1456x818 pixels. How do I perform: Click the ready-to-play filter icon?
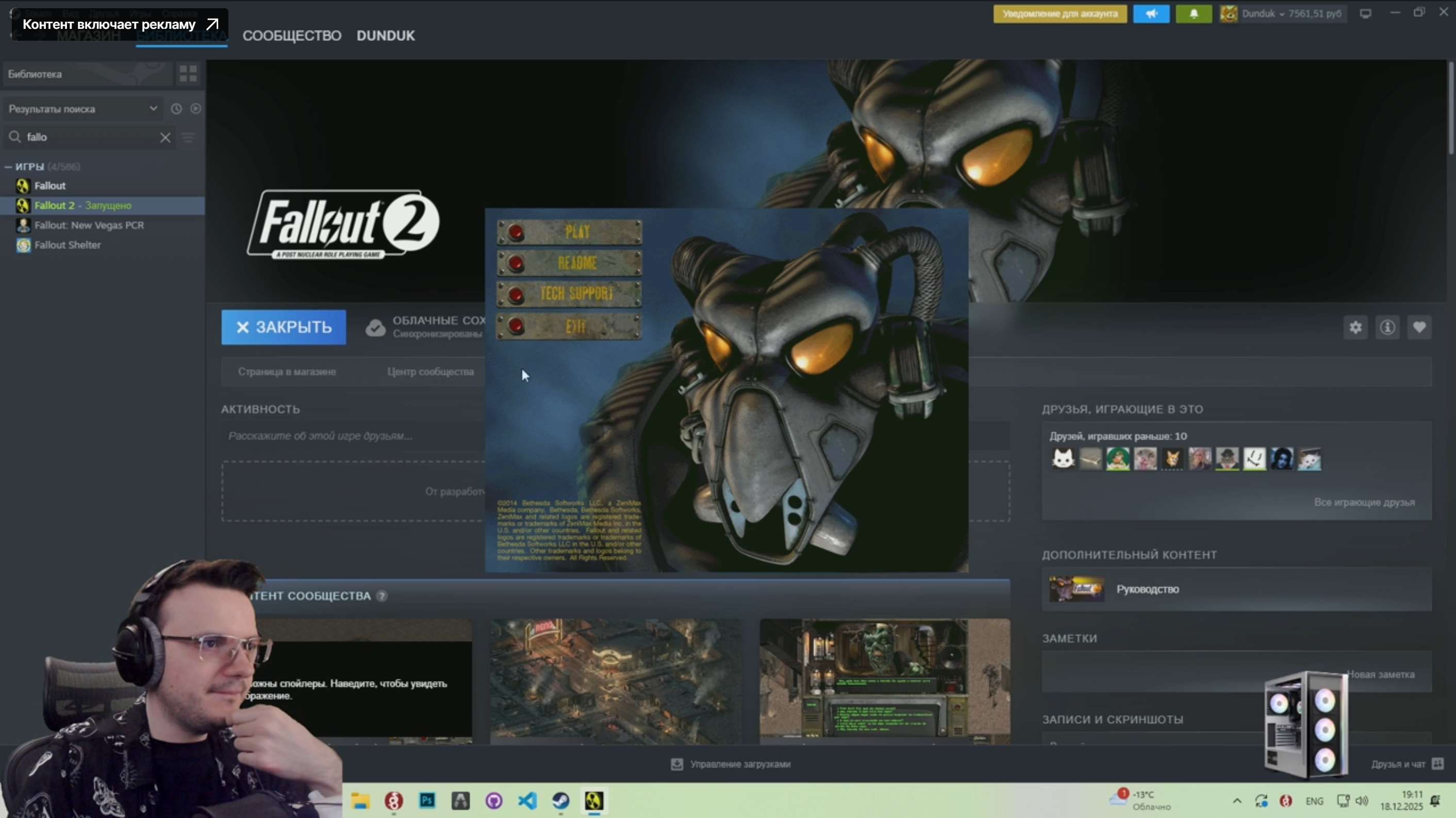pyautogui.click(x=195, y=108)
